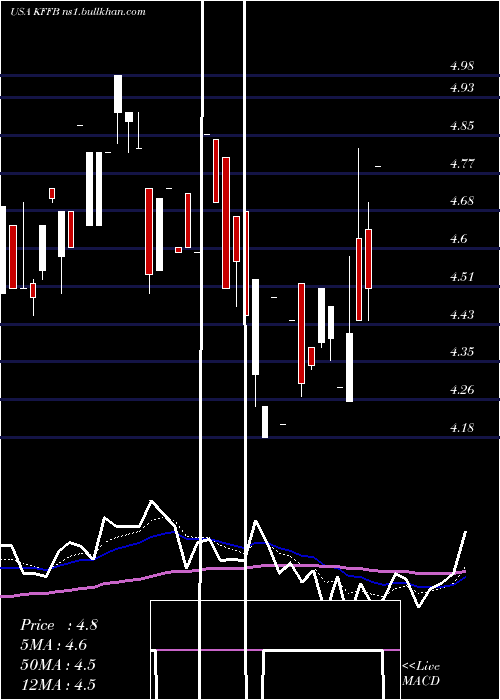Click the 12MA : 4.5 readout
Image resolution: width=500 pixels, height=700 pixels.
[58, 684]
